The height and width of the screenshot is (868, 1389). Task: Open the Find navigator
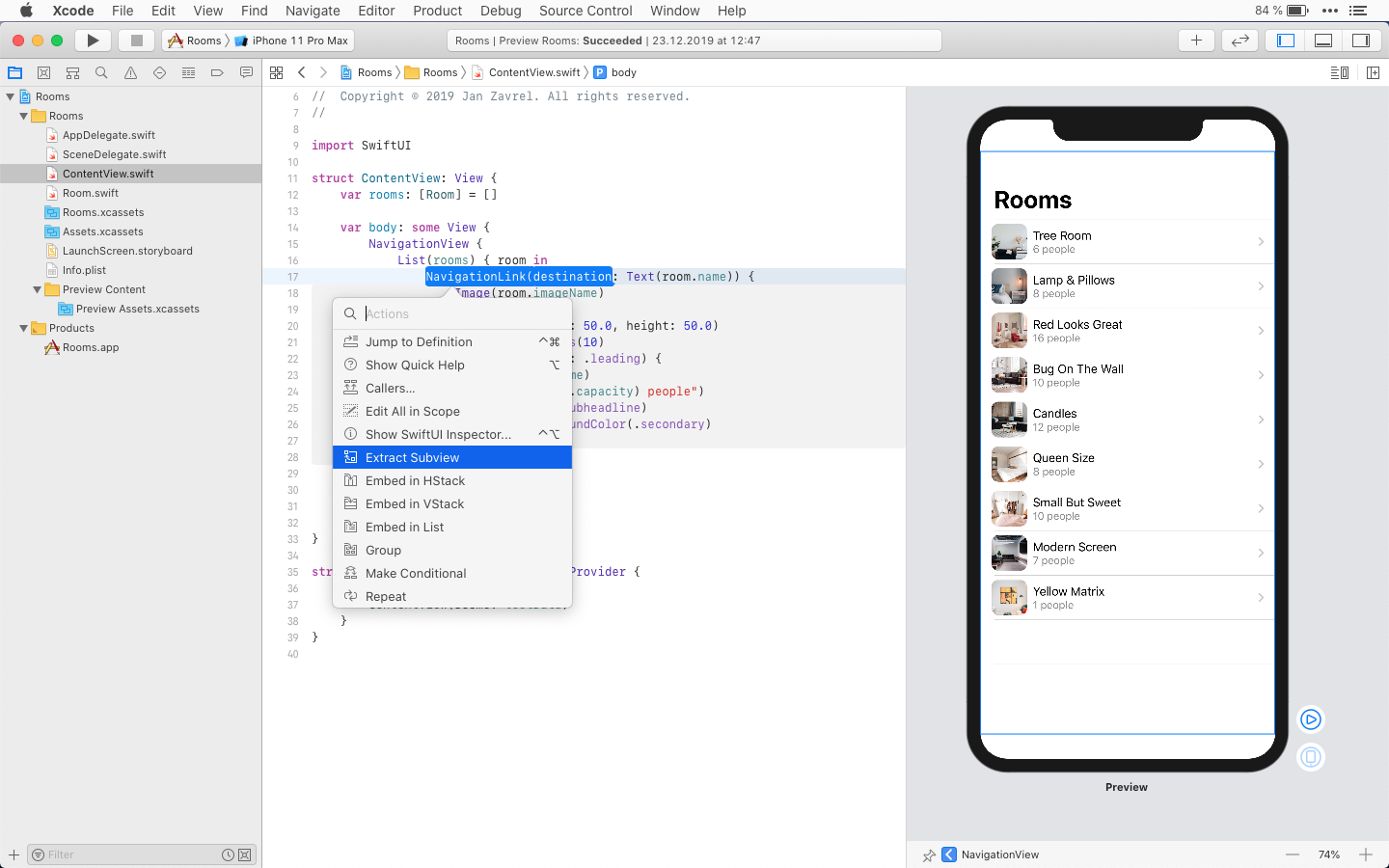coord(101,72)
